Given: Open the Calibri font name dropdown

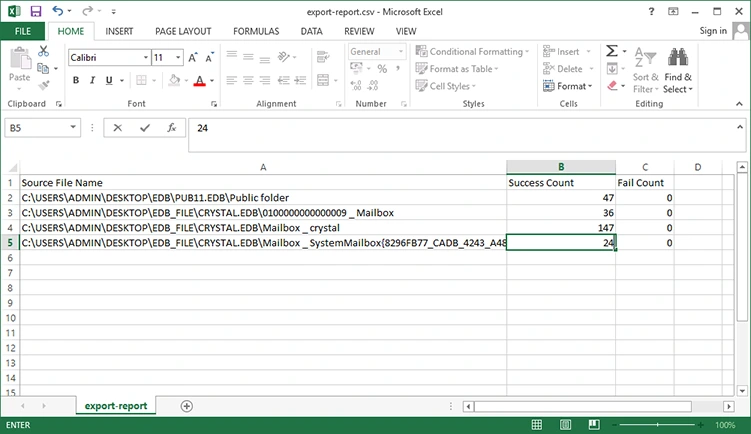Looking at the screenshot, I should 146,57.
